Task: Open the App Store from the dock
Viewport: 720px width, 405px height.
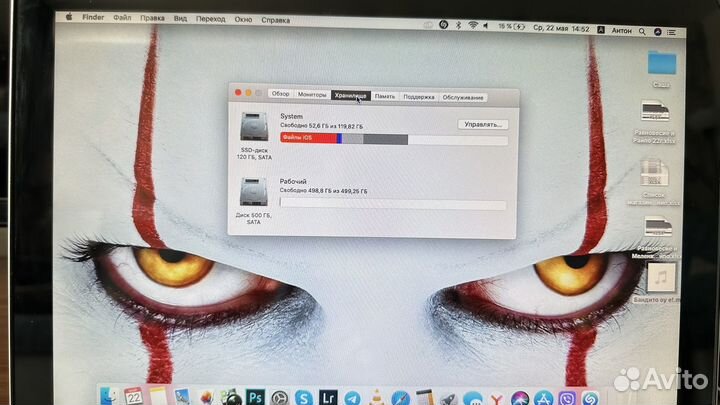Action: coord(544,399)
